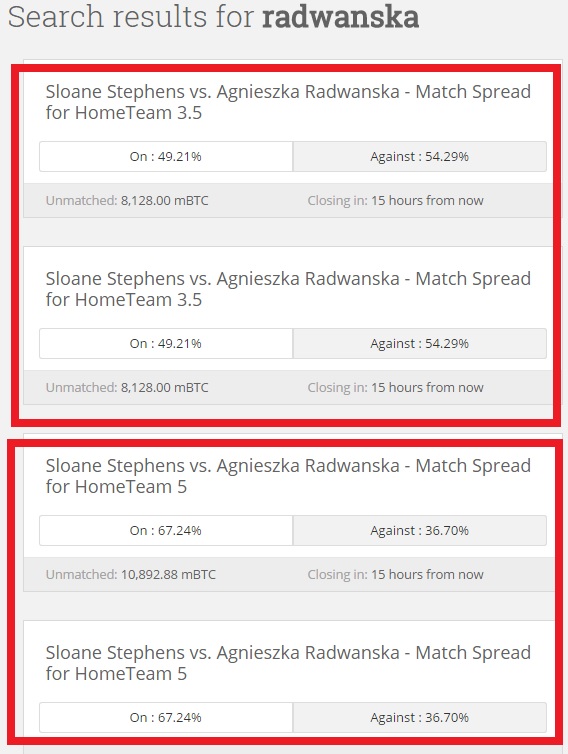Click bold radwanska search keyword

coord(341,17)
